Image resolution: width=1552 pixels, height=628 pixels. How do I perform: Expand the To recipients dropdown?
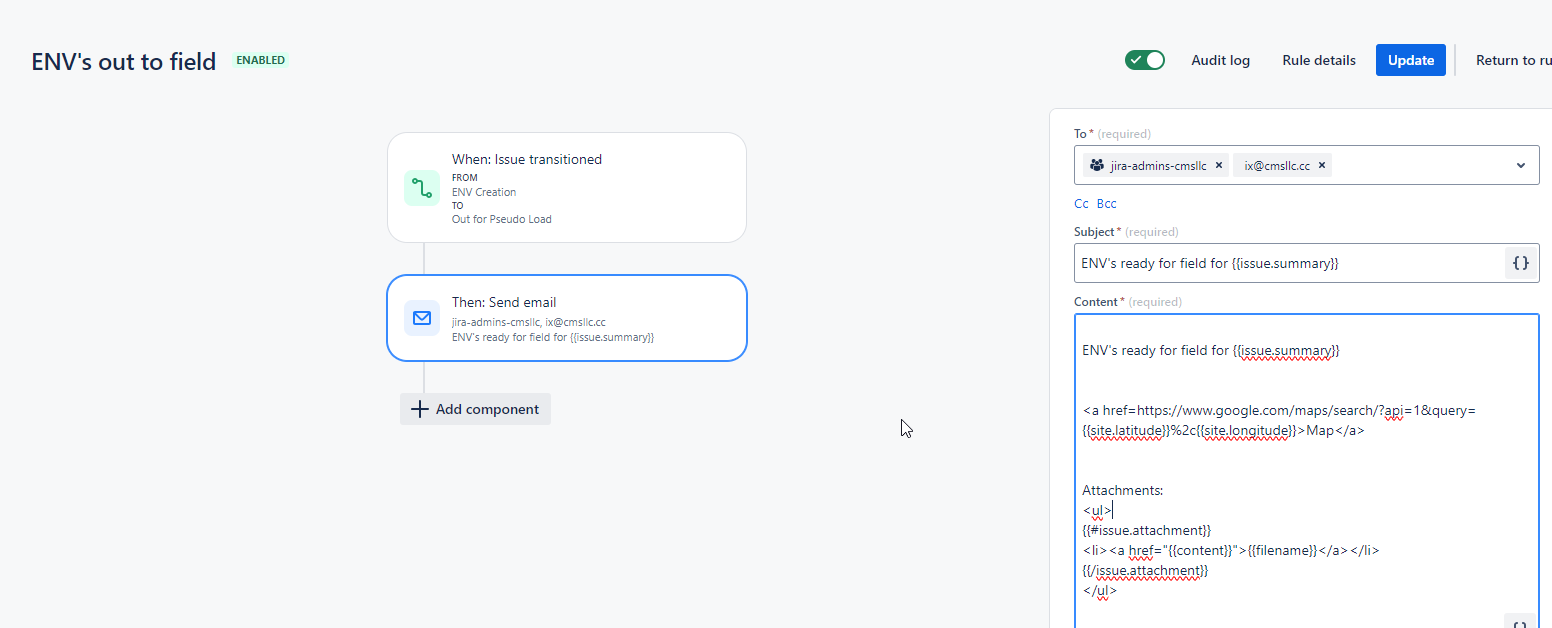coord(1521,166)
